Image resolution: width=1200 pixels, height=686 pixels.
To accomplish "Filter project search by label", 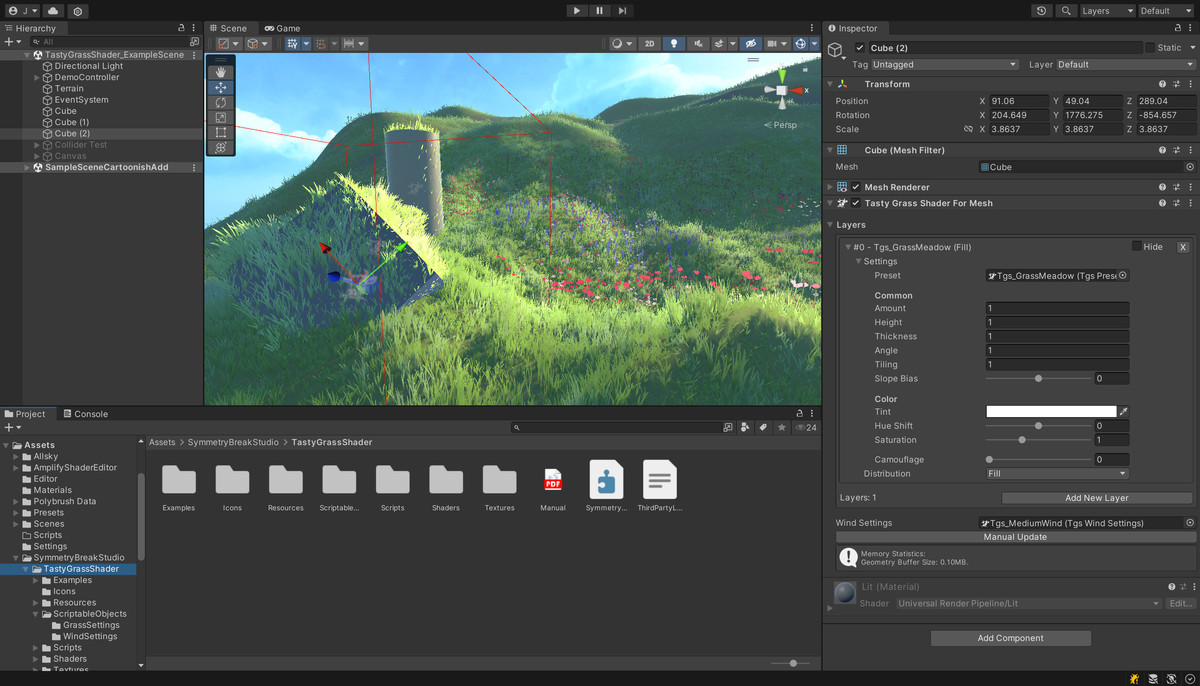I will [763, 427].
